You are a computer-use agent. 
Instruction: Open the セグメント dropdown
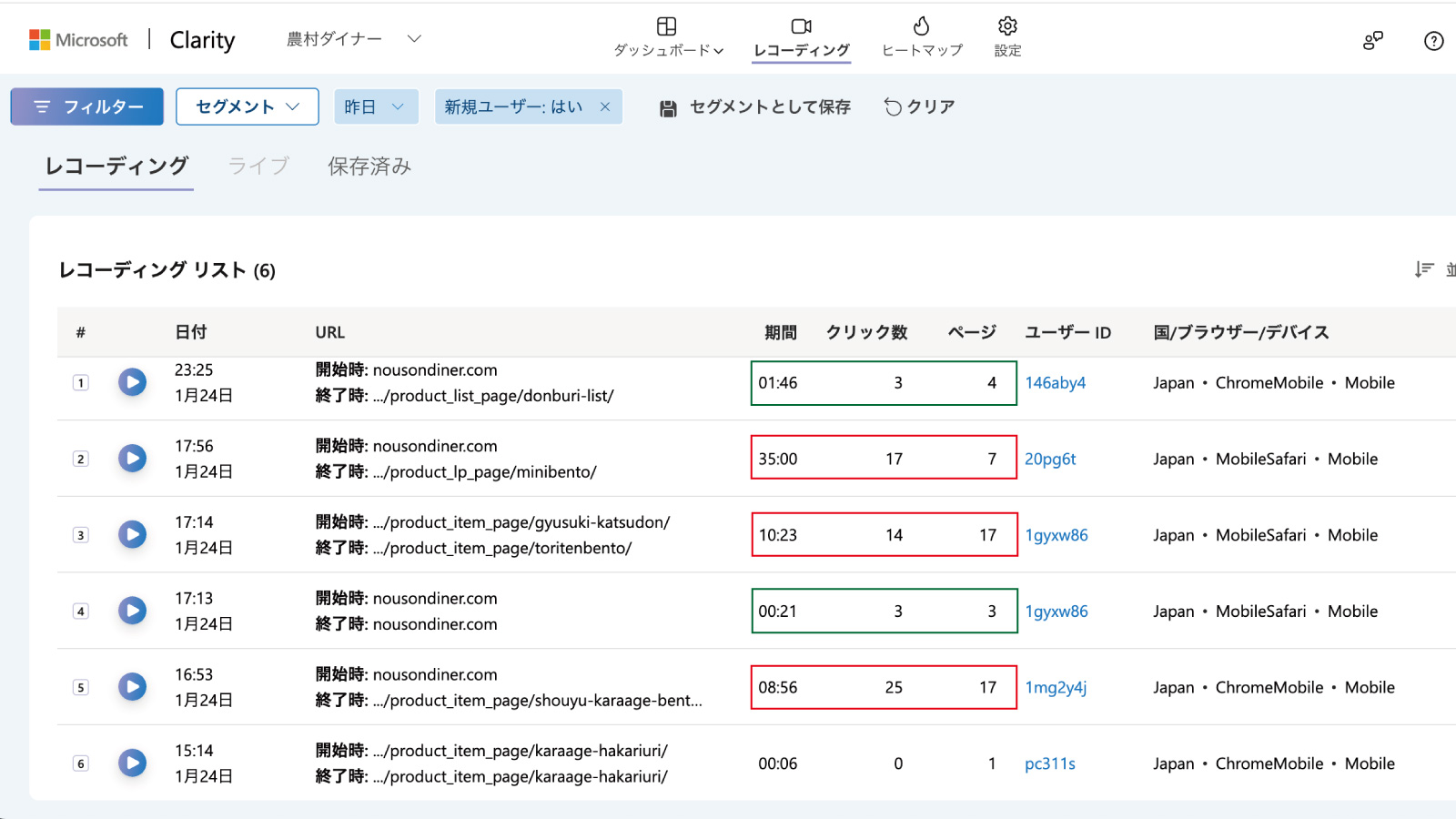247,106
